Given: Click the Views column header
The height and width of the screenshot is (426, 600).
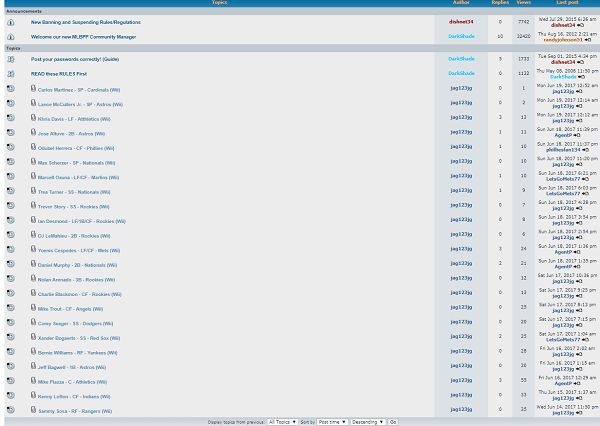Looking at the screenshot, I should (523, 2).
